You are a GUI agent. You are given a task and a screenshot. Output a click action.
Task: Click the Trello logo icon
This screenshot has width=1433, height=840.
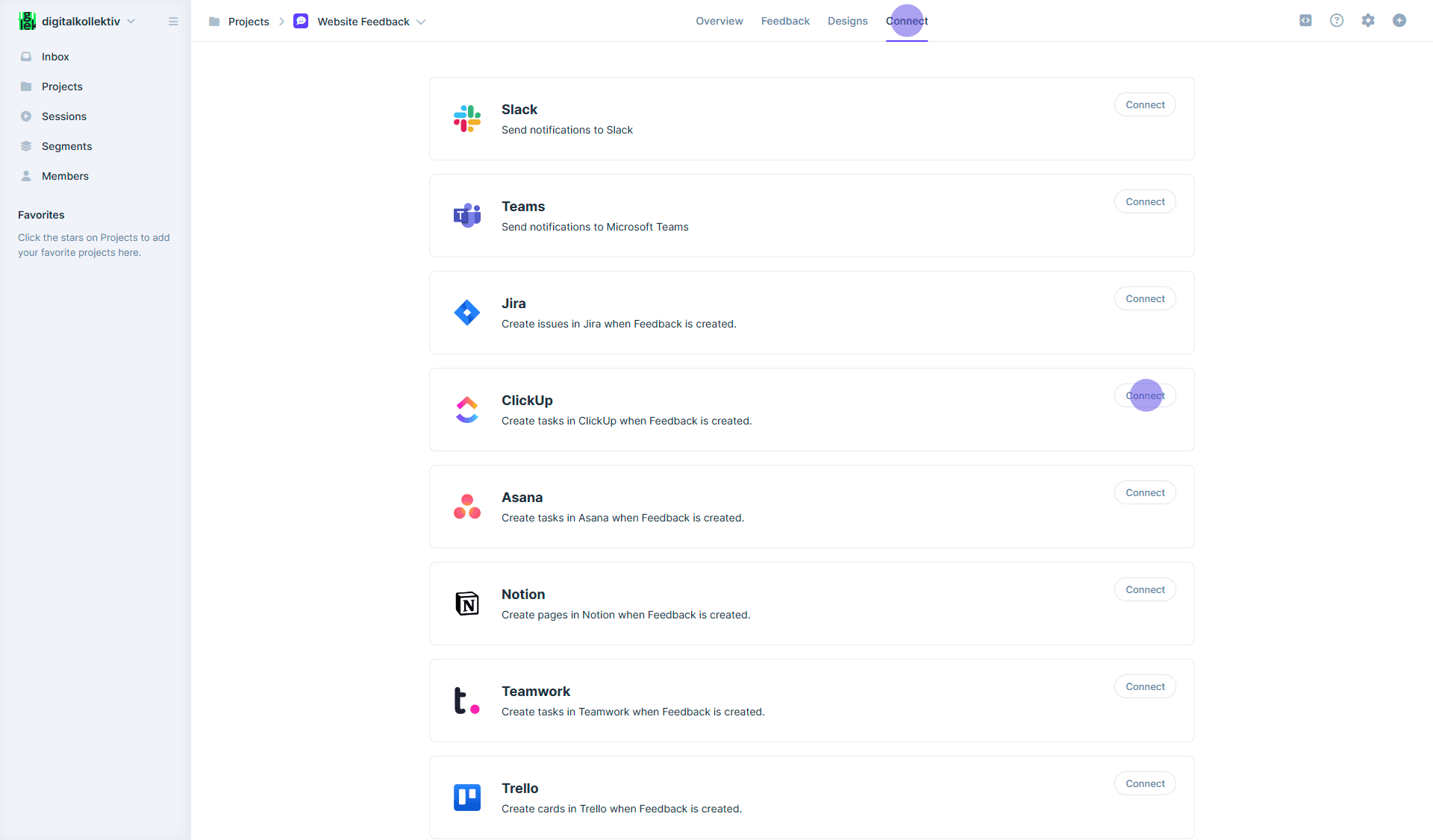467,797
